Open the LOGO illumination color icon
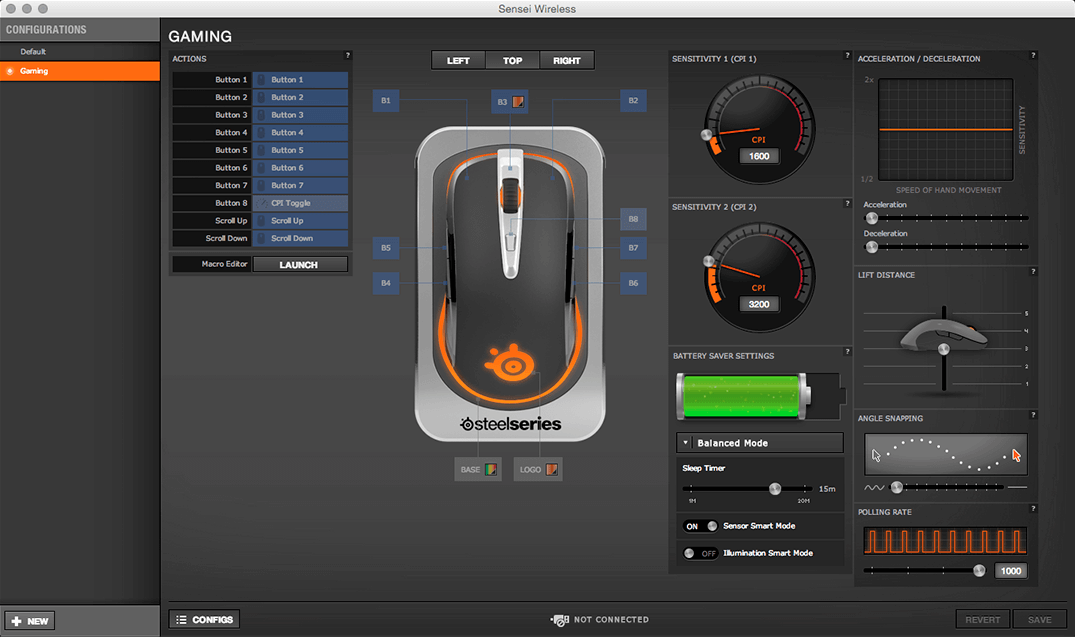The image size is (1075, 637). [x=552, y=469]
